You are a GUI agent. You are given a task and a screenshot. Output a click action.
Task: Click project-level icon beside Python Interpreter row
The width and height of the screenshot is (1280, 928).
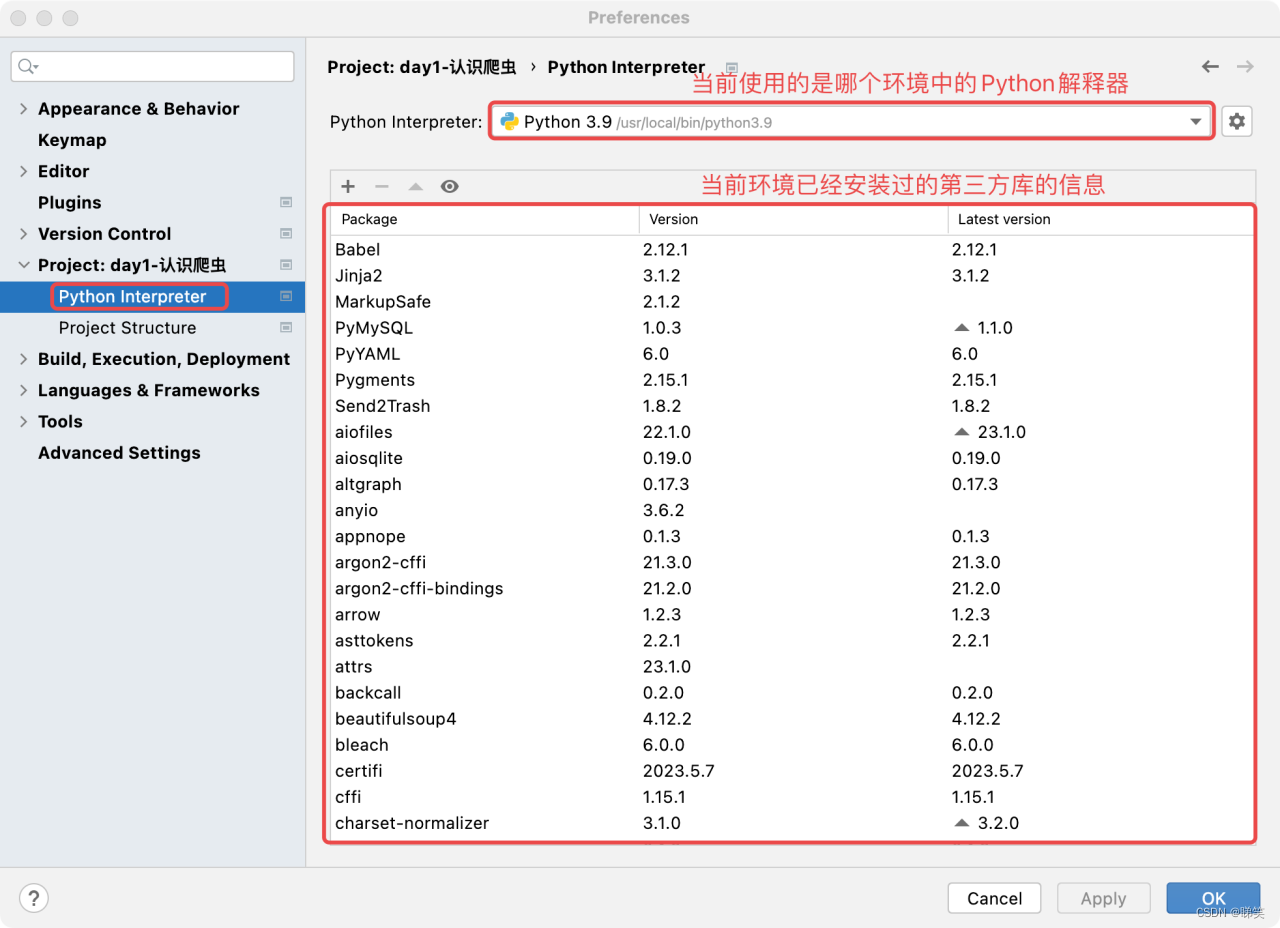coord(286,296)
